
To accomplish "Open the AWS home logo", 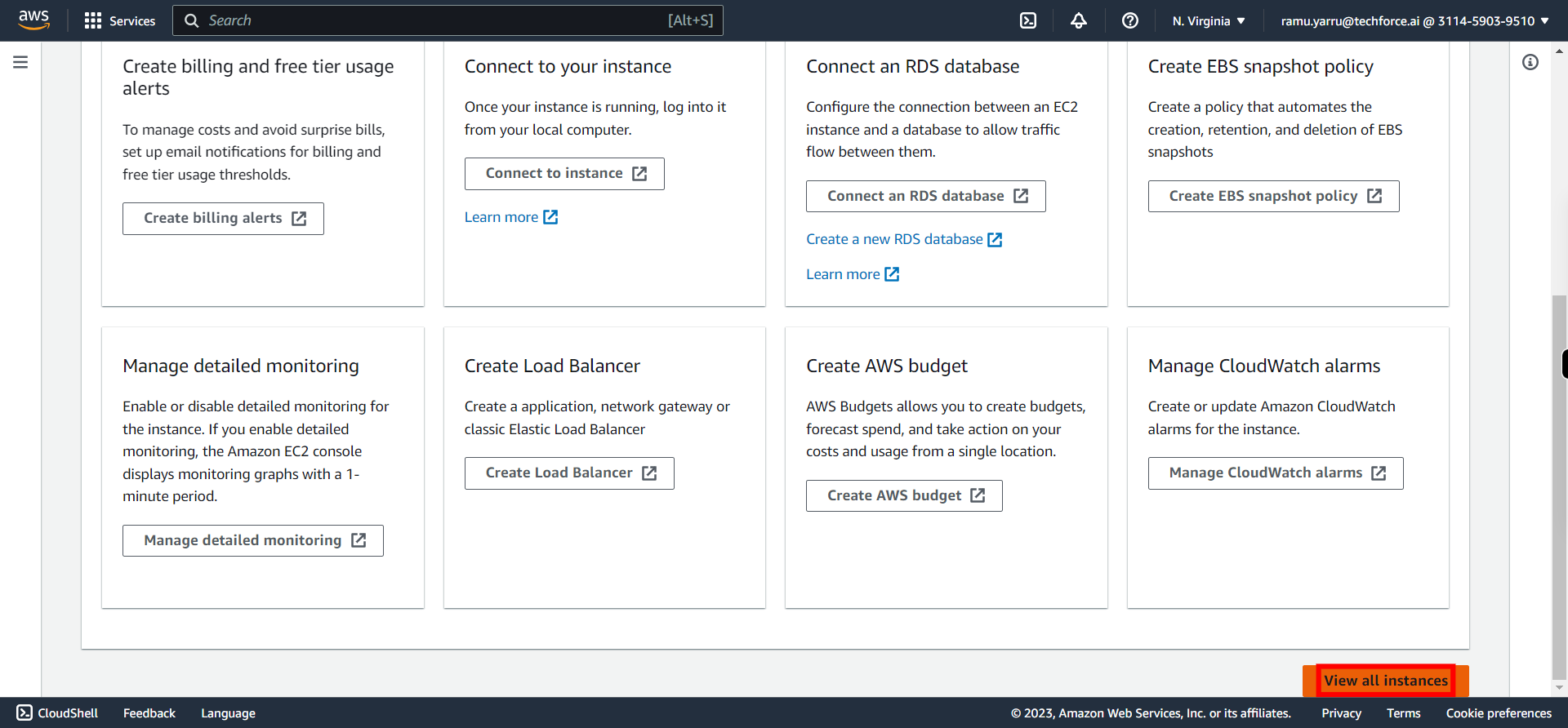I will point(33,20).
